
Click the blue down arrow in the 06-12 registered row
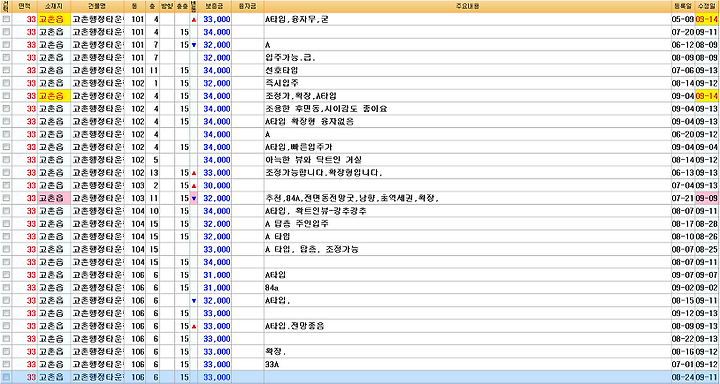coord(193,45)
